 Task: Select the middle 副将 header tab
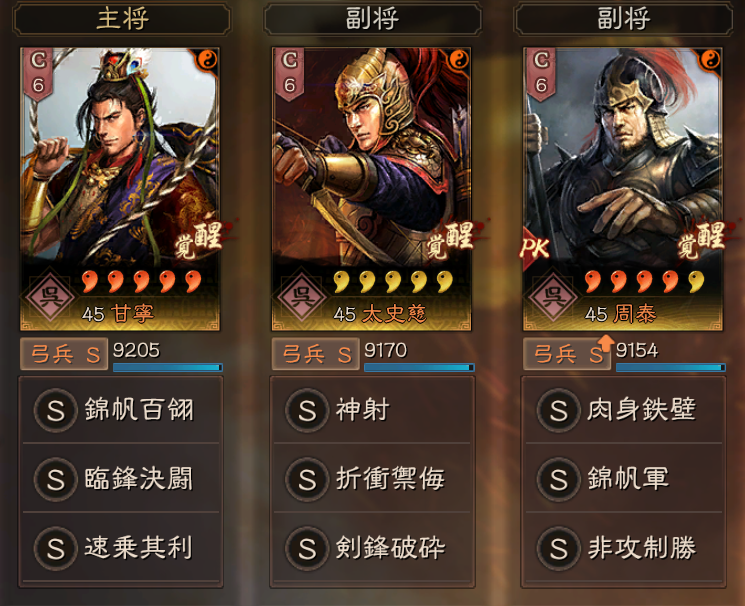(372, 19)
